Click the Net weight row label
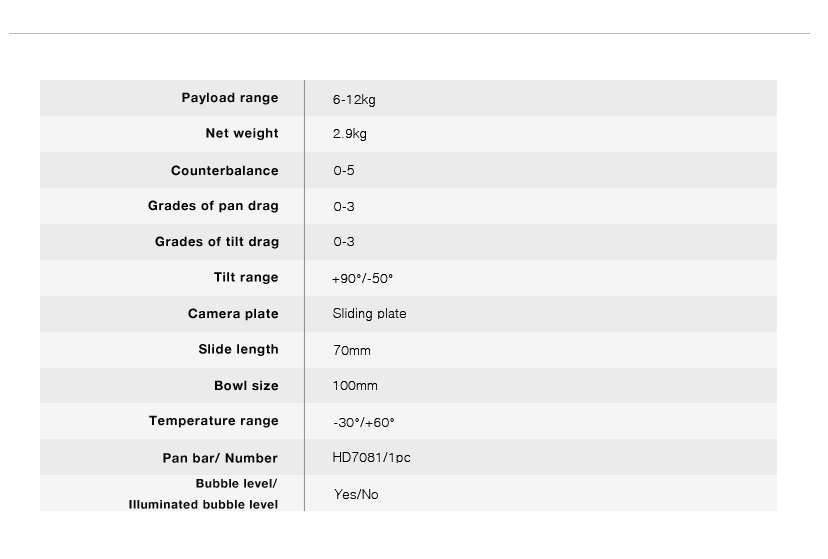The height and width of the screenshot is (559, 828). point(241,134)
